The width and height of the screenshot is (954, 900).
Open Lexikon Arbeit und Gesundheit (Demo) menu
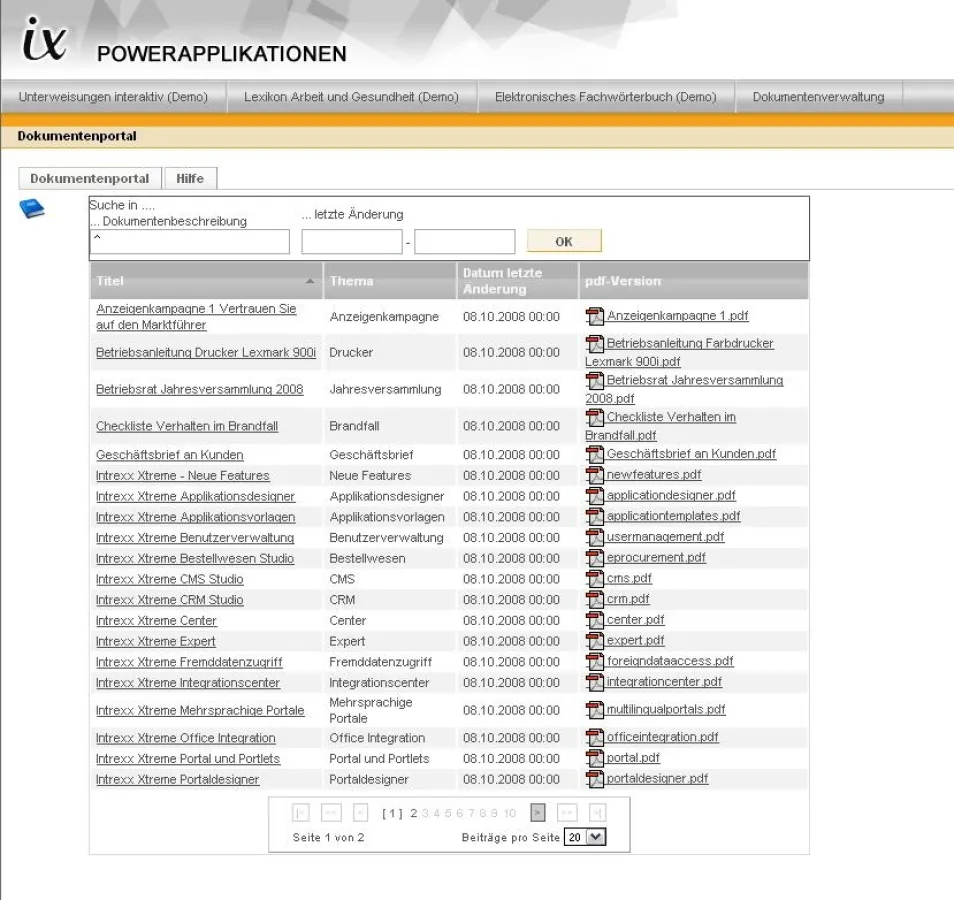point(351,97)
